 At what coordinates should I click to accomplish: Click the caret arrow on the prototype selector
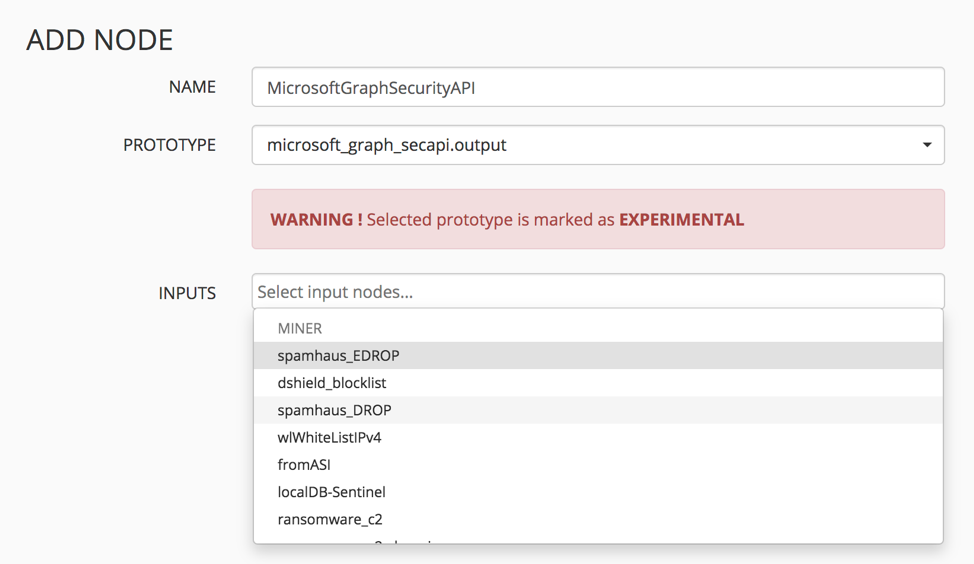(x=927, y=145)
